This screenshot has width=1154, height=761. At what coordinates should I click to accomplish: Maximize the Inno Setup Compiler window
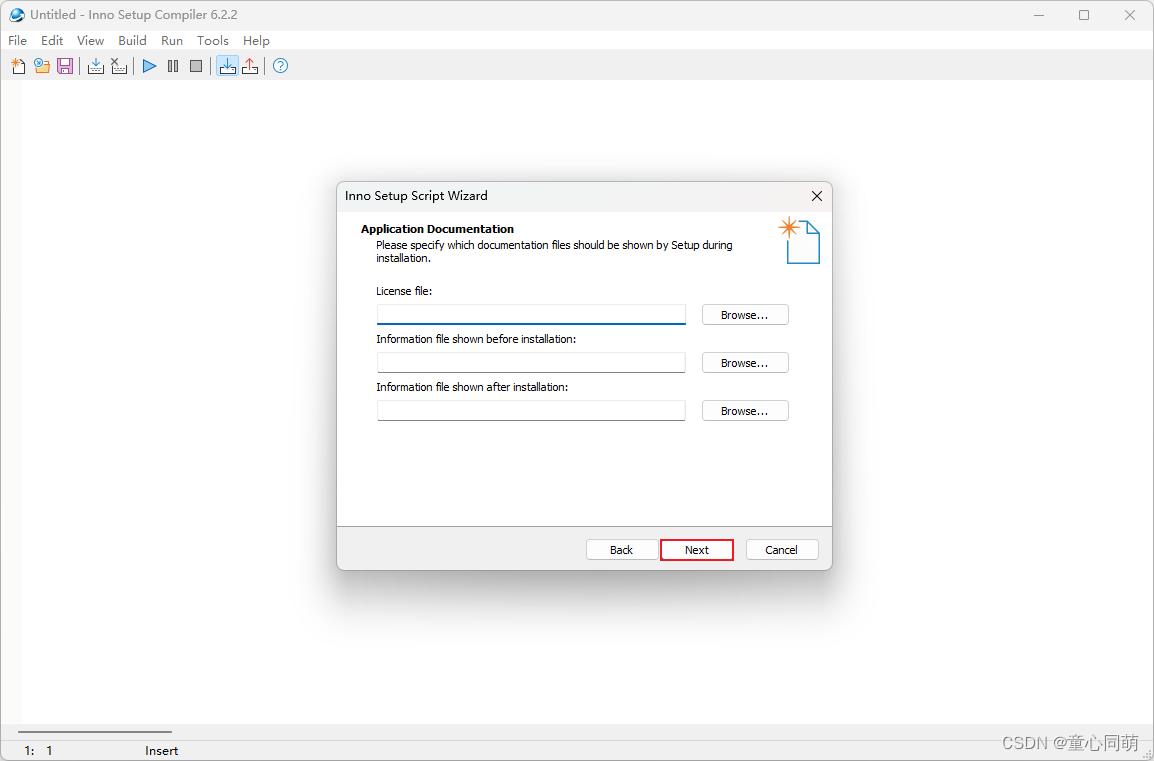pyautogui.click(x=1084, y=15)
